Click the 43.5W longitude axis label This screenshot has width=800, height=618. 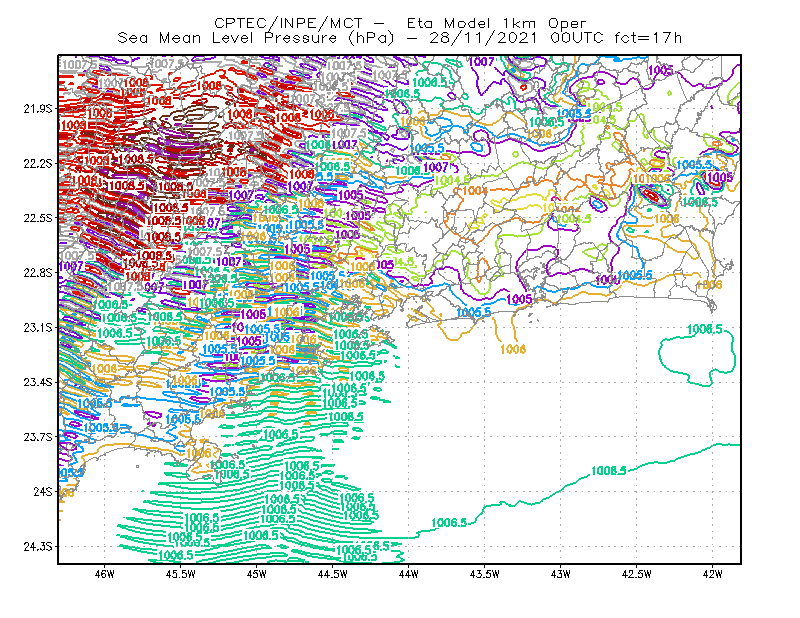pyautogui.click(x=485, y=574)
